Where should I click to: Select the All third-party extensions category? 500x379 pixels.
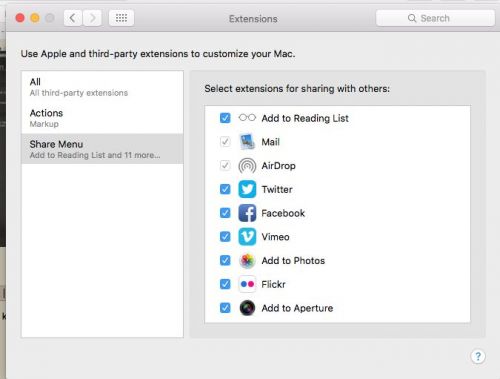coord(102,87)
